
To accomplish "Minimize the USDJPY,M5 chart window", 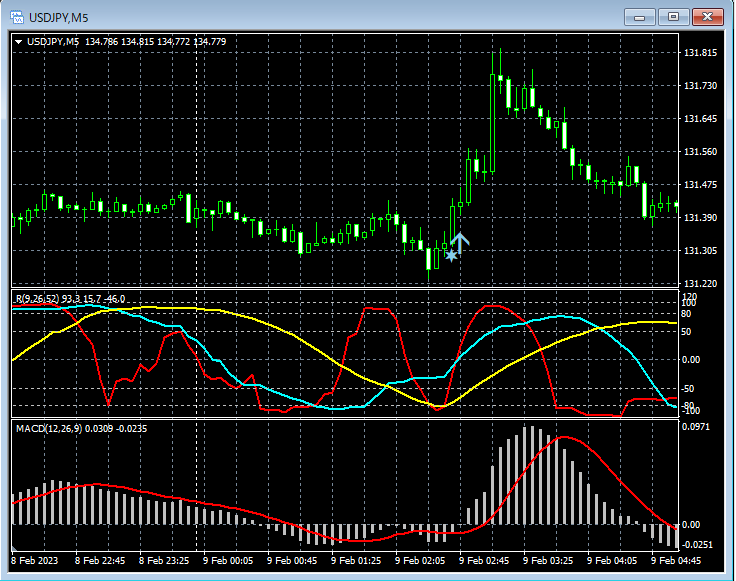I will pyautogui.click(x=639, y=17).
